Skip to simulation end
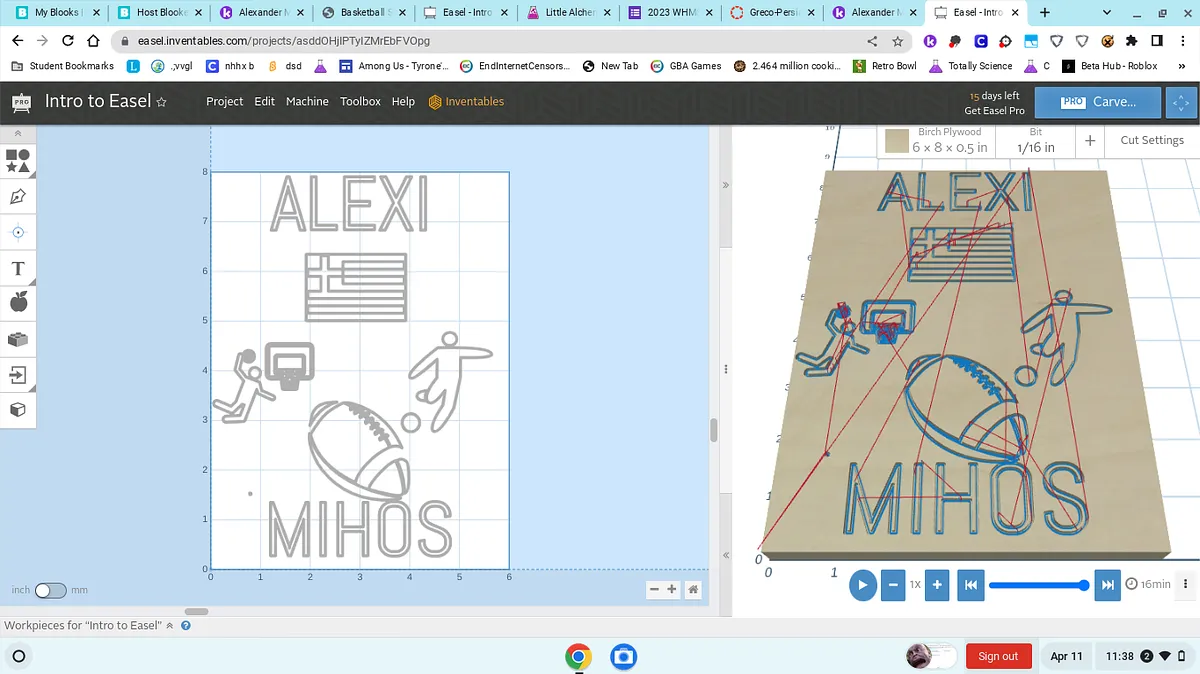The image size is (1200, 674). tap(1106, 585)
